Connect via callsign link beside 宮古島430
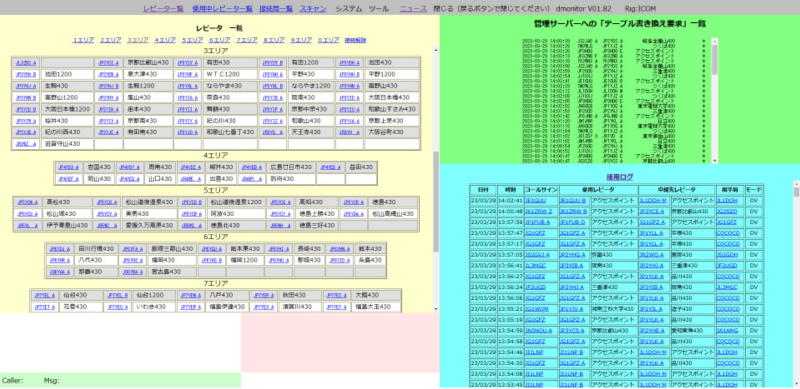The width and height of the screenshot is (800, 389). 133,272
